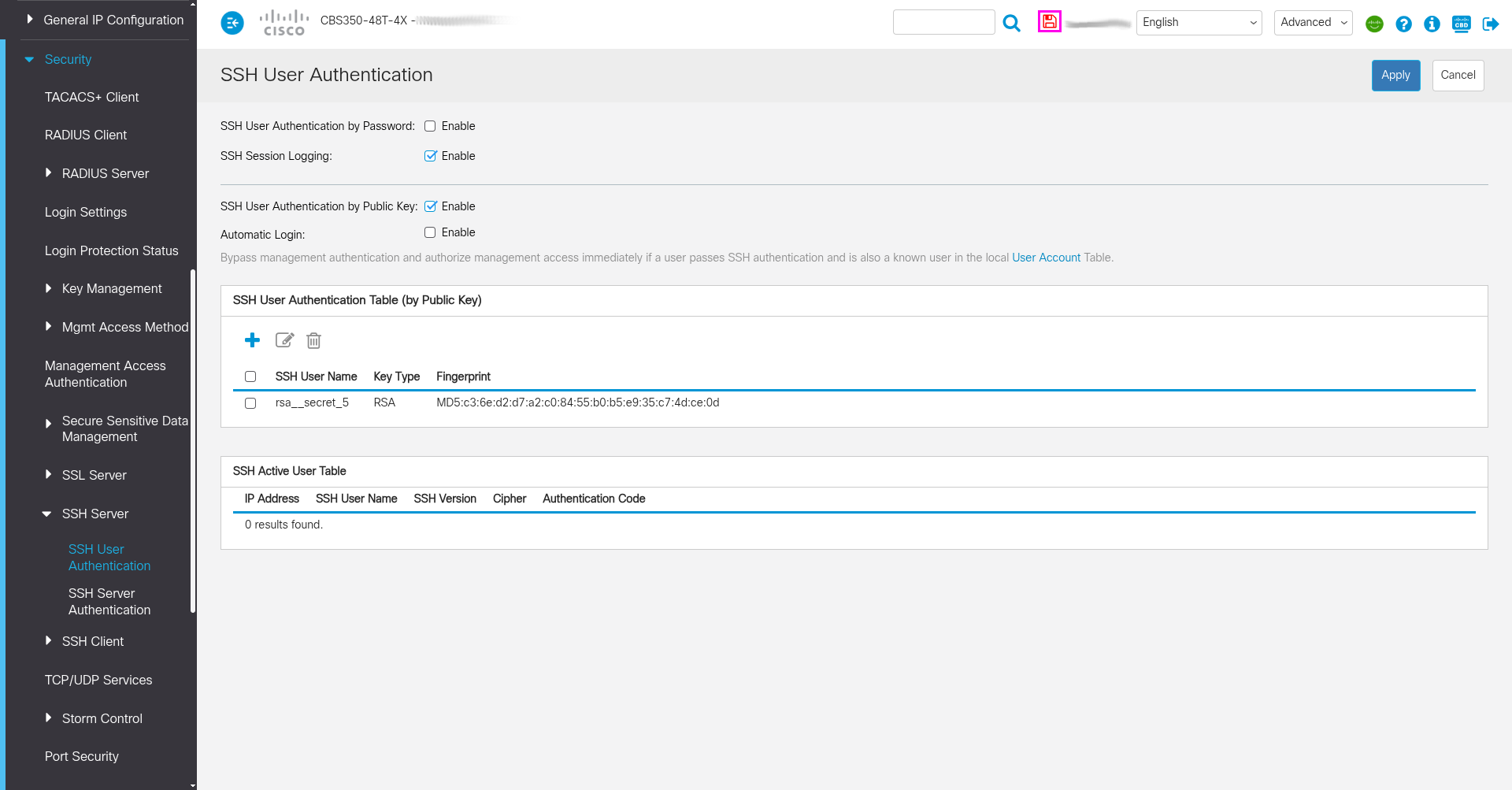Click the trash delete icon
This screenshot has height=790, width=1512.
pyautogui.click(x=313, y=340)
